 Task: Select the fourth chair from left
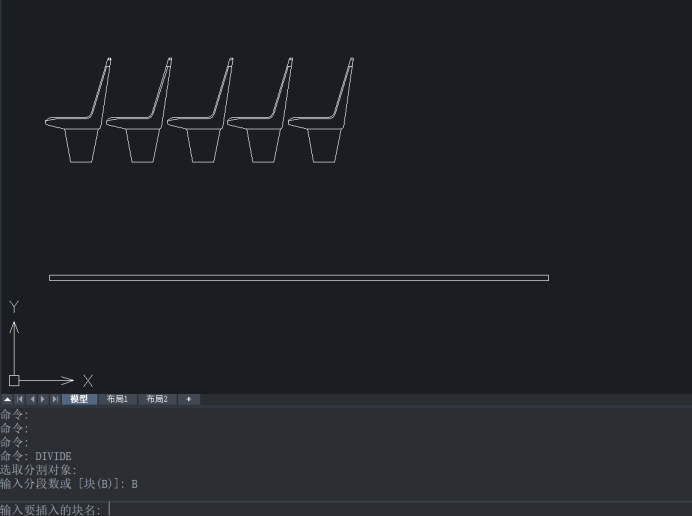pos(262,123)
